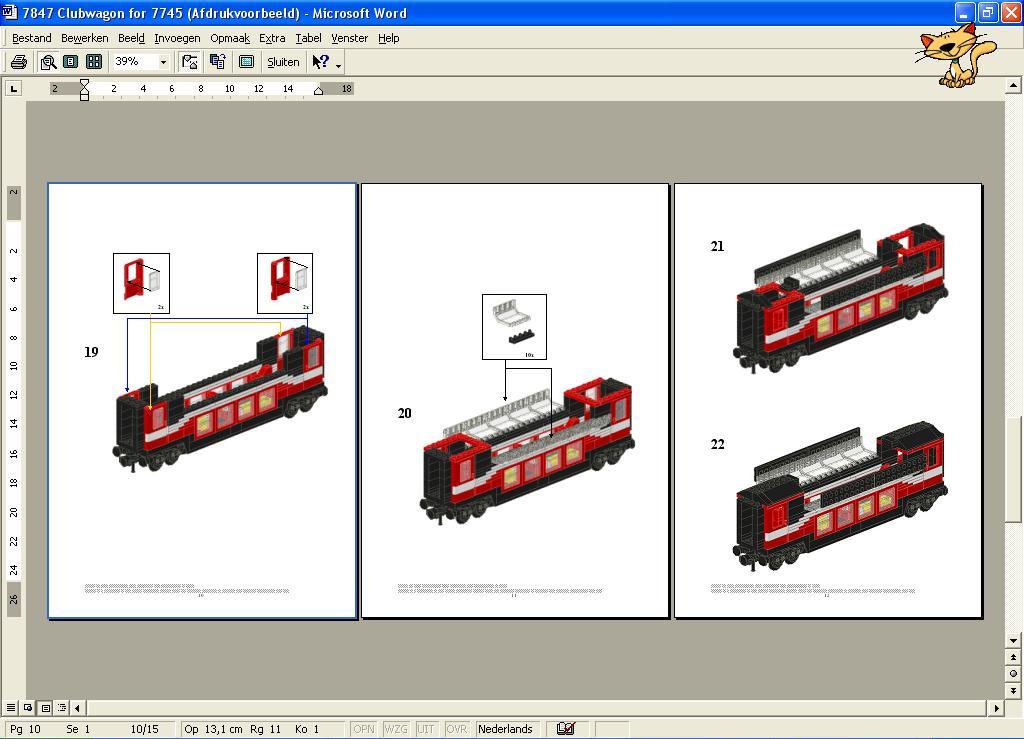Select the page with steps 21 and 22

click(828, 400)
